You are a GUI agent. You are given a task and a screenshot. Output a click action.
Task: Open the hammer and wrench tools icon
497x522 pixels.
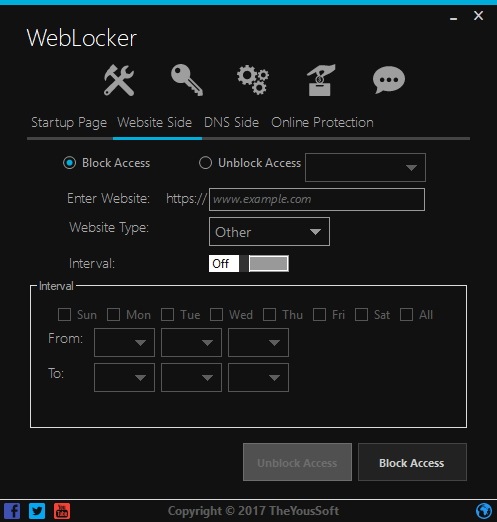(x=119, y=80)
